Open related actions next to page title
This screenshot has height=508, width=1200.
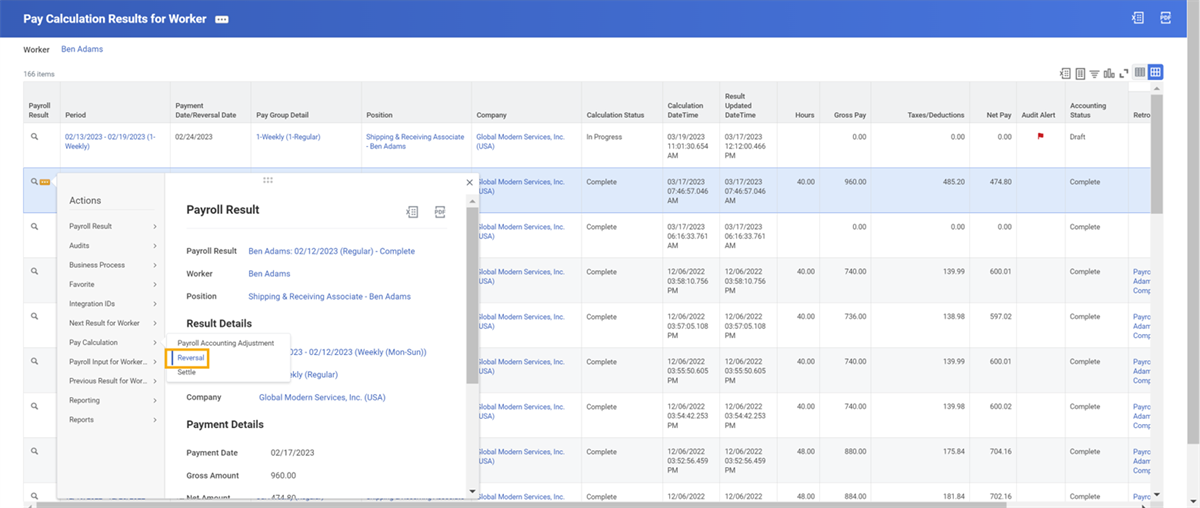(222, 19)
